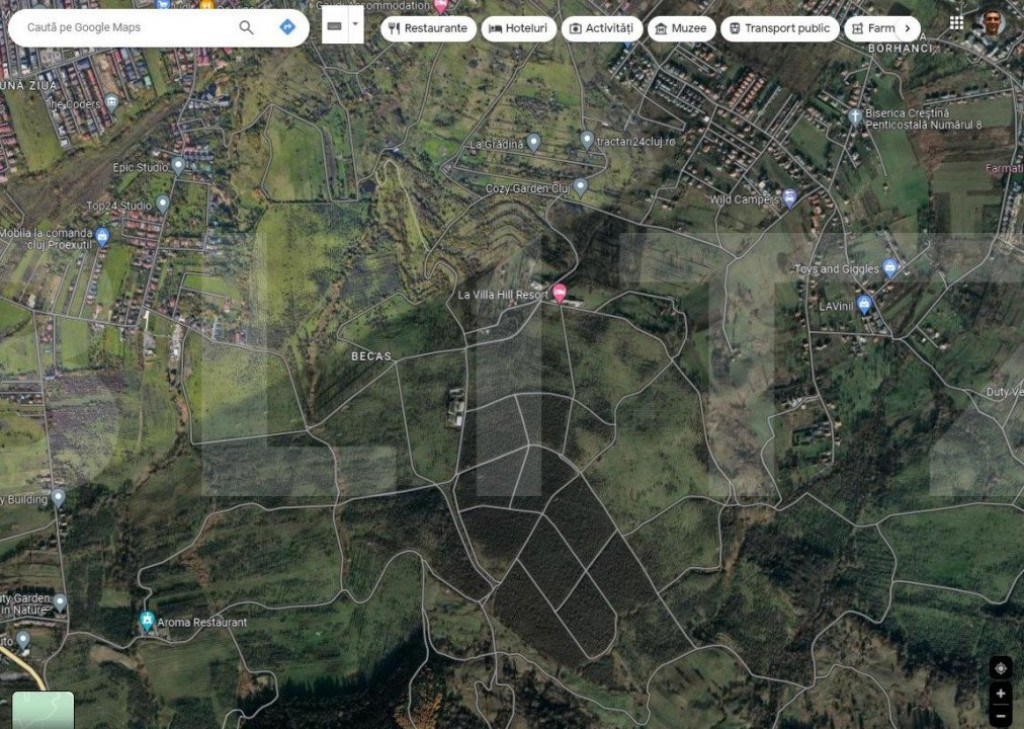
Task: Open directions with the blue arrow icon
Action: pyautogui.click(x=288, y=27)
